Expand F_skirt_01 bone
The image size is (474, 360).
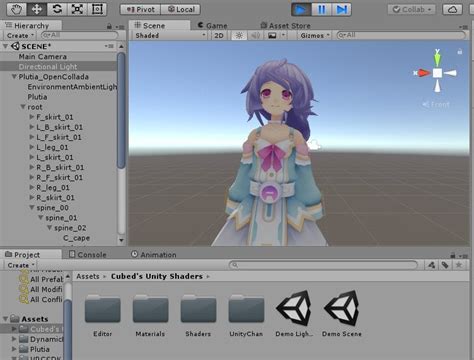point(32,117)
